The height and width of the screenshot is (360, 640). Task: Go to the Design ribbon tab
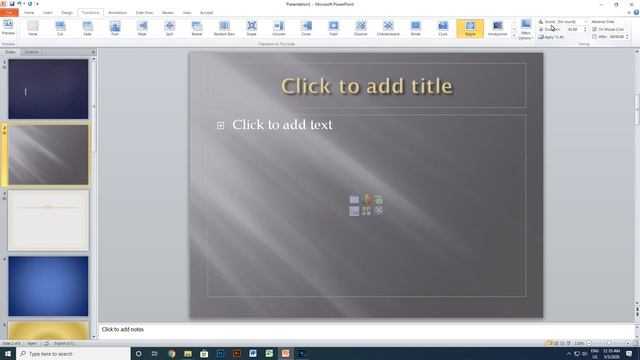click(67, 13)
